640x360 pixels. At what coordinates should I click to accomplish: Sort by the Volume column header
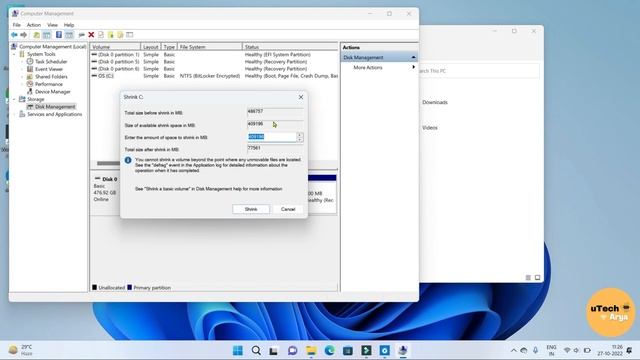point(116,47)
